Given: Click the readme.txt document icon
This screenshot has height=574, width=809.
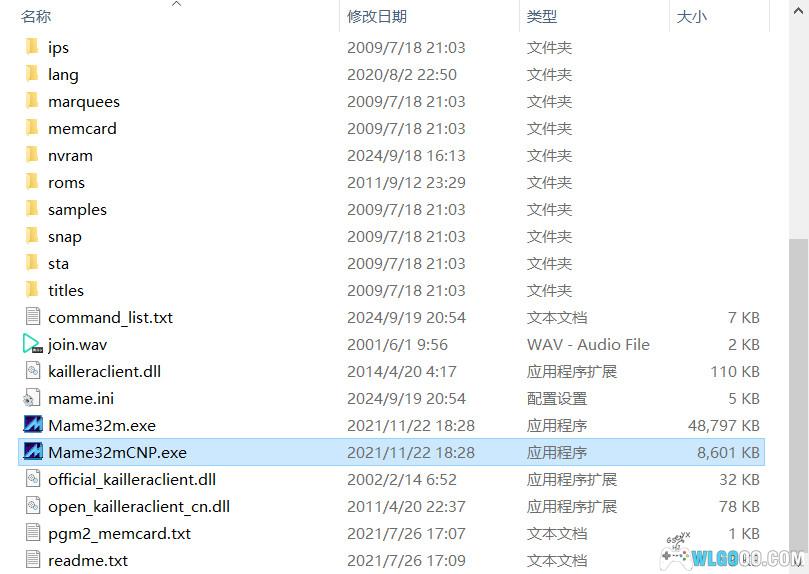Looking at the screenshot, I should pyautogui.click(x=33, y=560).
